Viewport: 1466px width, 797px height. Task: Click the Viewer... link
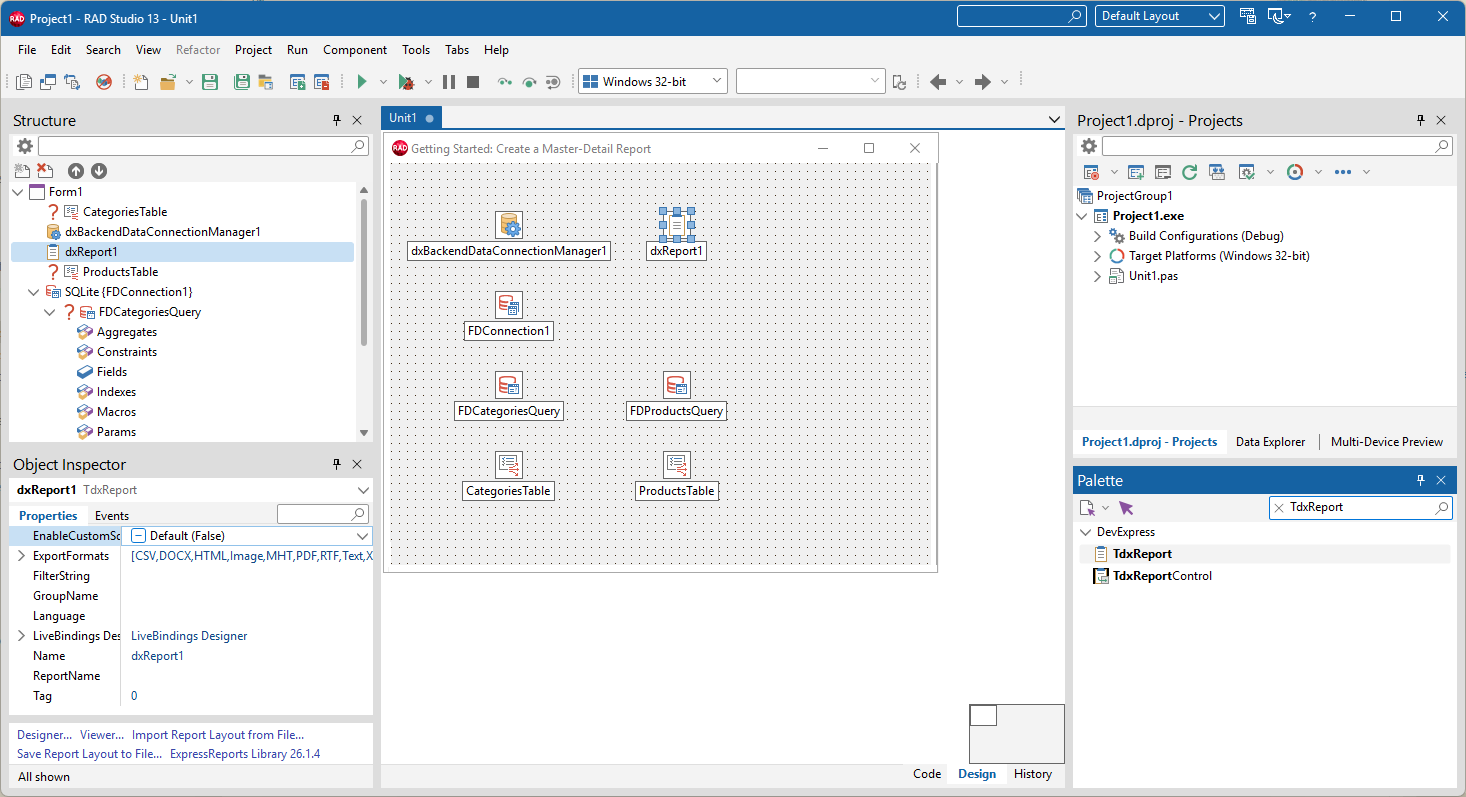102,735
